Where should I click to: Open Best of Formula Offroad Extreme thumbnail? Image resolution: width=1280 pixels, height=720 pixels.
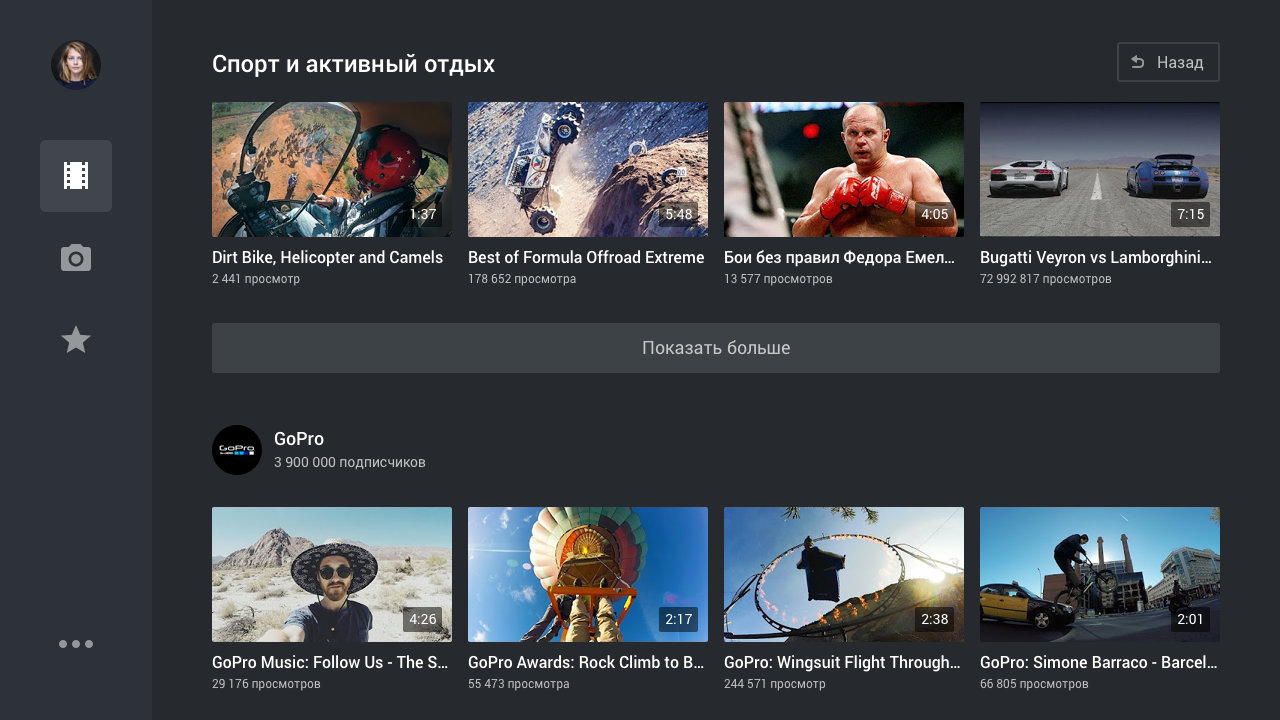pos(588,169)
